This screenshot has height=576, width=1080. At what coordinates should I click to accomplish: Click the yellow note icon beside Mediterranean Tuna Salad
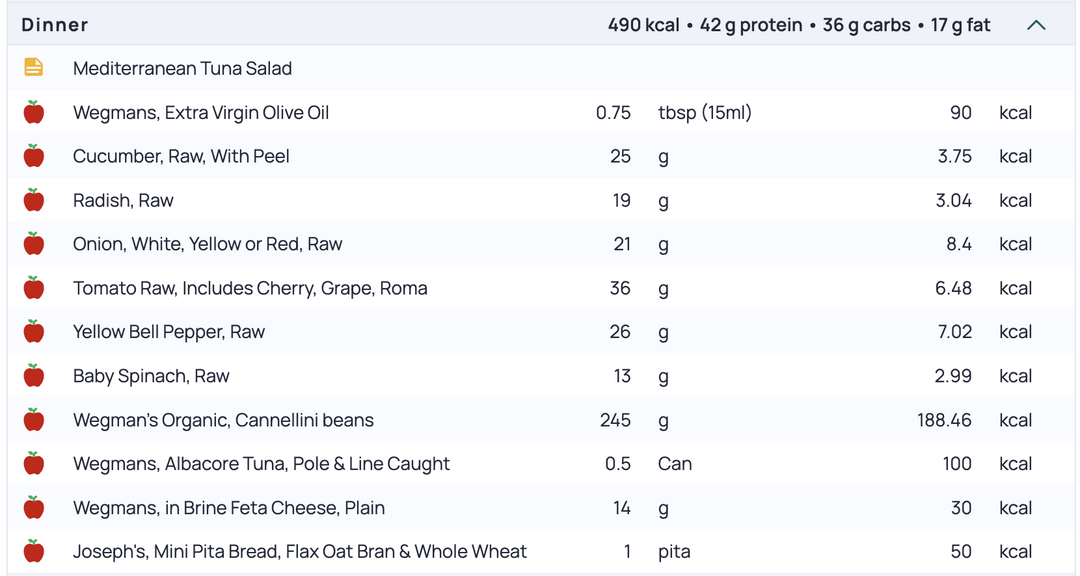[34, 68]
